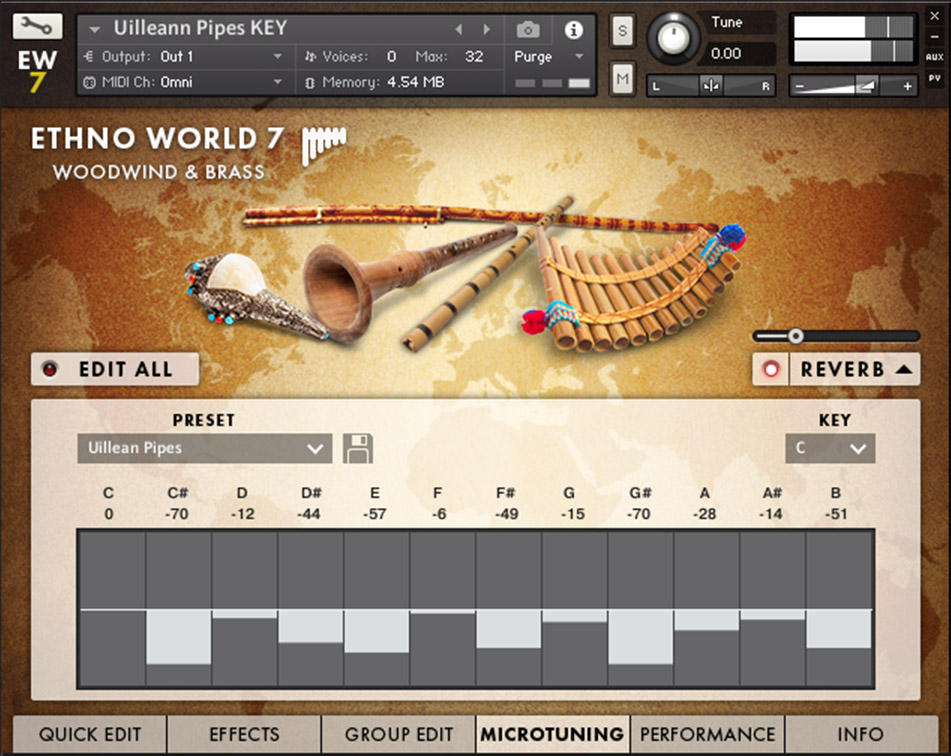
Task: Adjust the volume slider handle
Action: 866,86
